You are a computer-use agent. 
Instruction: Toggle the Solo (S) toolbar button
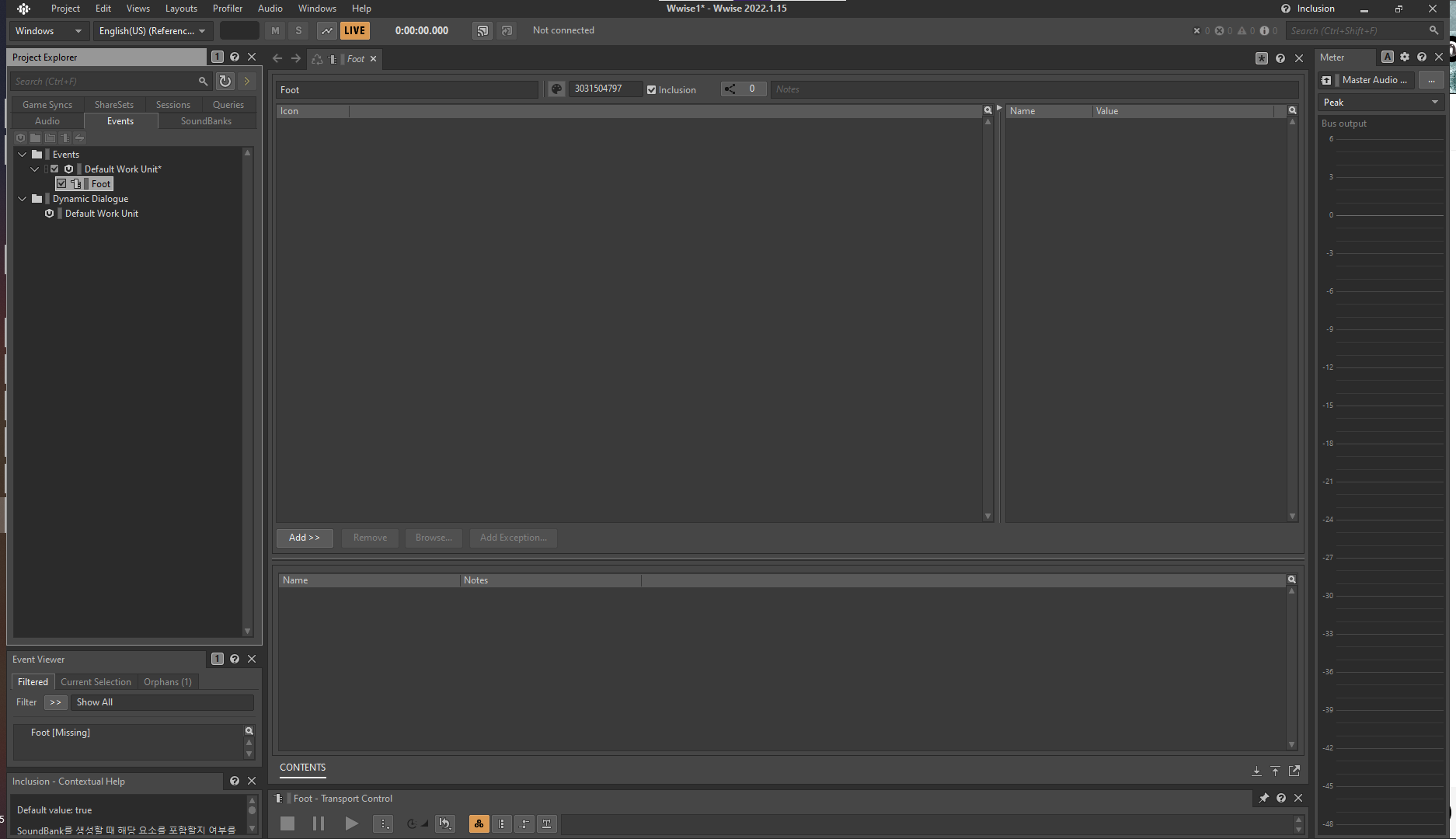(x=298, y=30)
